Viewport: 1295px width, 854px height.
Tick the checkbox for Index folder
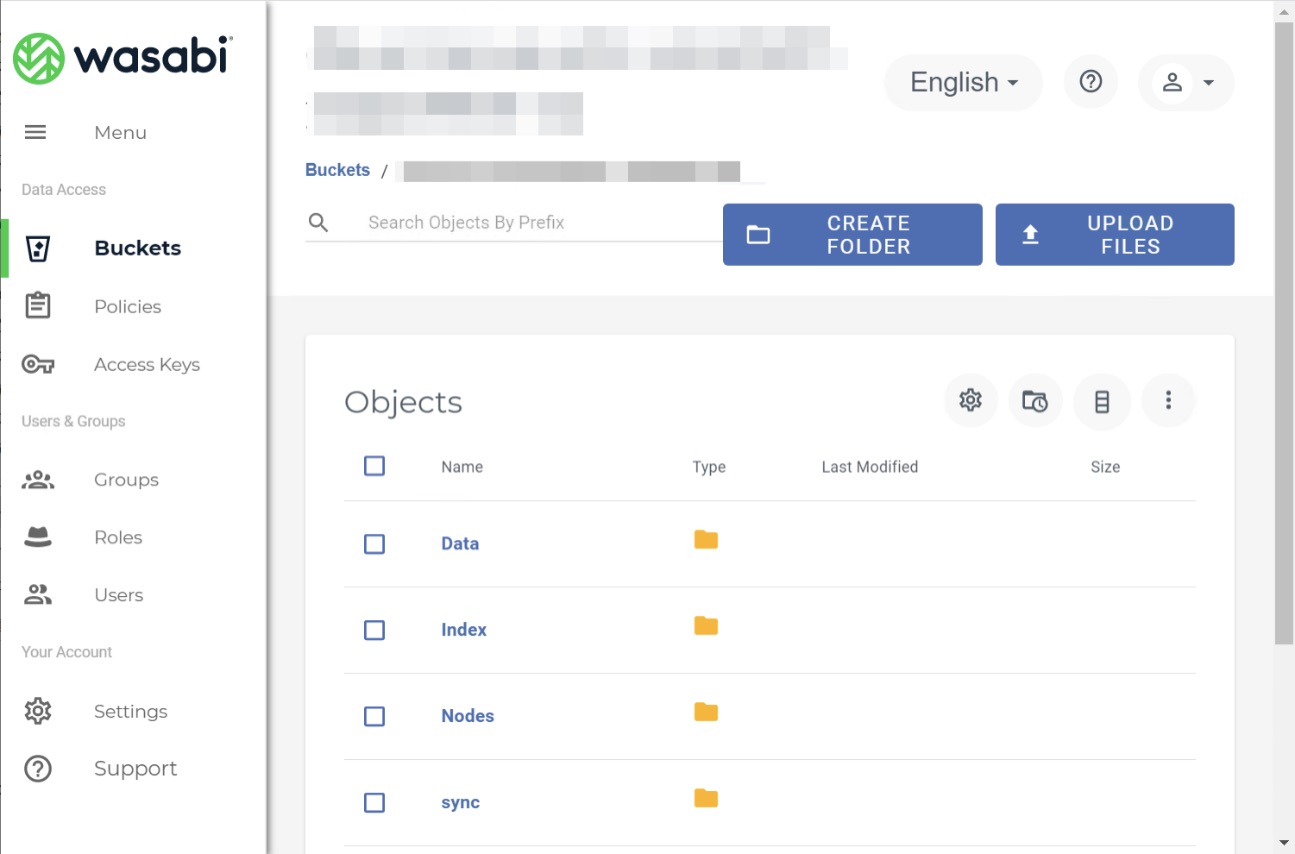(374, 630)
